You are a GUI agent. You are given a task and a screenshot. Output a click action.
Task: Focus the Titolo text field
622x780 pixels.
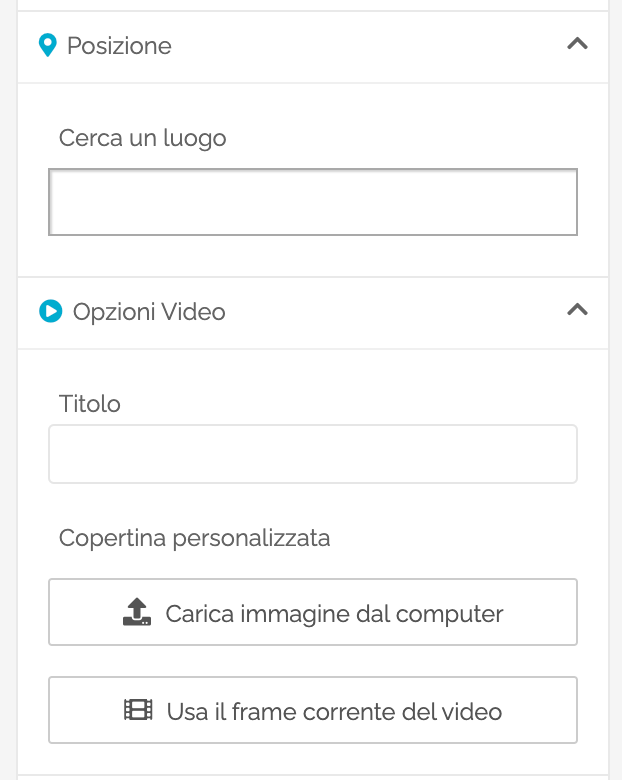pos(312,454)
